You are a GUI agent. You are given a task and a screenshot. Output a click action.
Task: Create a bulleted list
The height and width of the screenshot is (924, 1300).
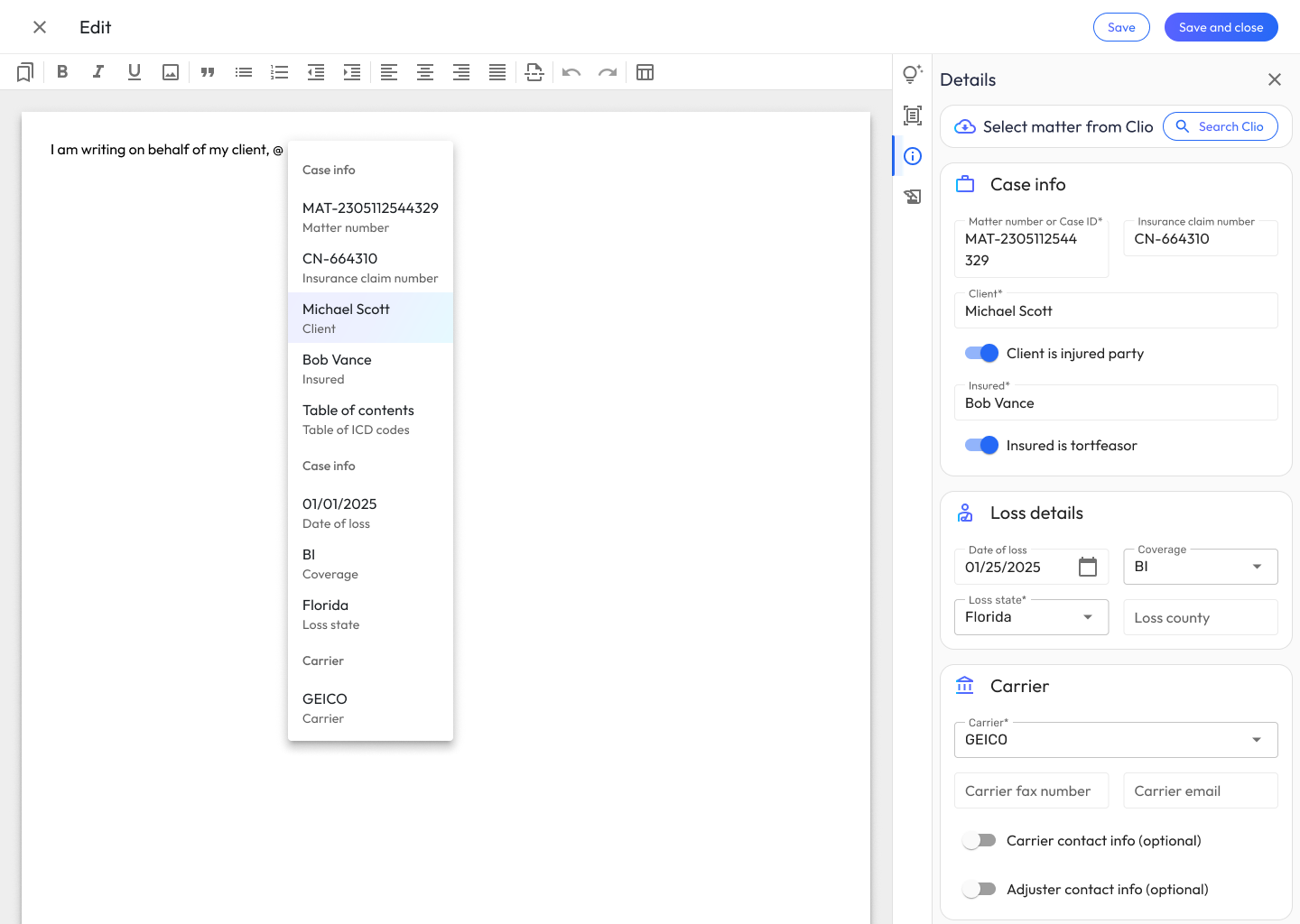[244, 72]
